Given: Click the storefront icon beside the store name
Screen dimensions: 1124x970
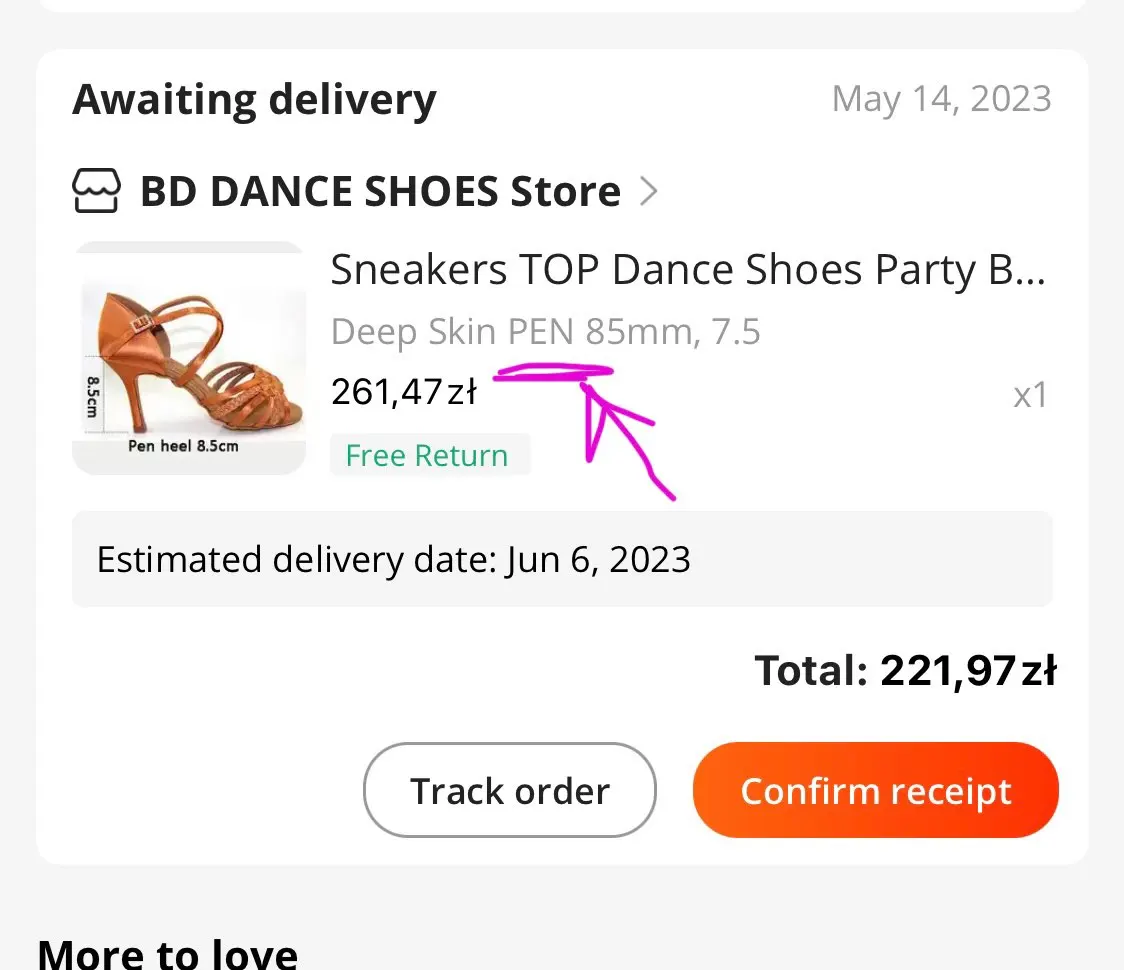Looking at the screenshot, I should (x=97, y=190).
